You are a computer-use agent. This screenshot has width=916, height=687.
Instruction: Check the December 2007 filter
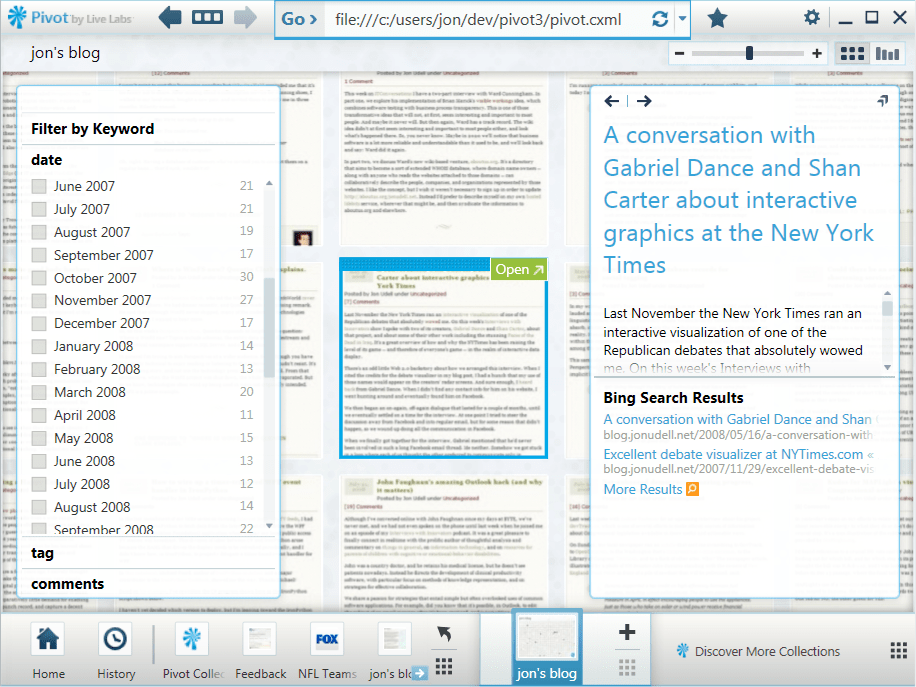pyautogui.click(x=39, y=323)
